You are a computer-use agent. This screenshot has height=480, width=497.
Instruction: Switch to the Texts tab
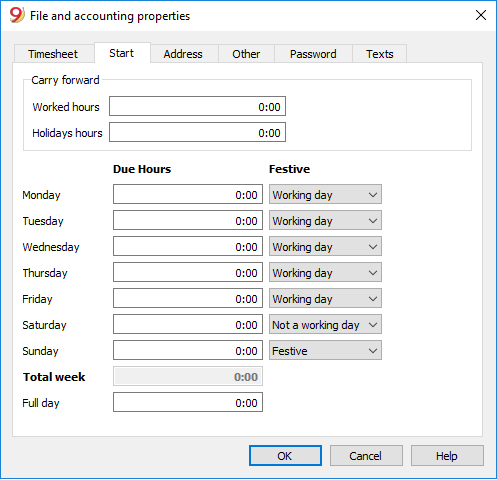(x=380, y=54)
